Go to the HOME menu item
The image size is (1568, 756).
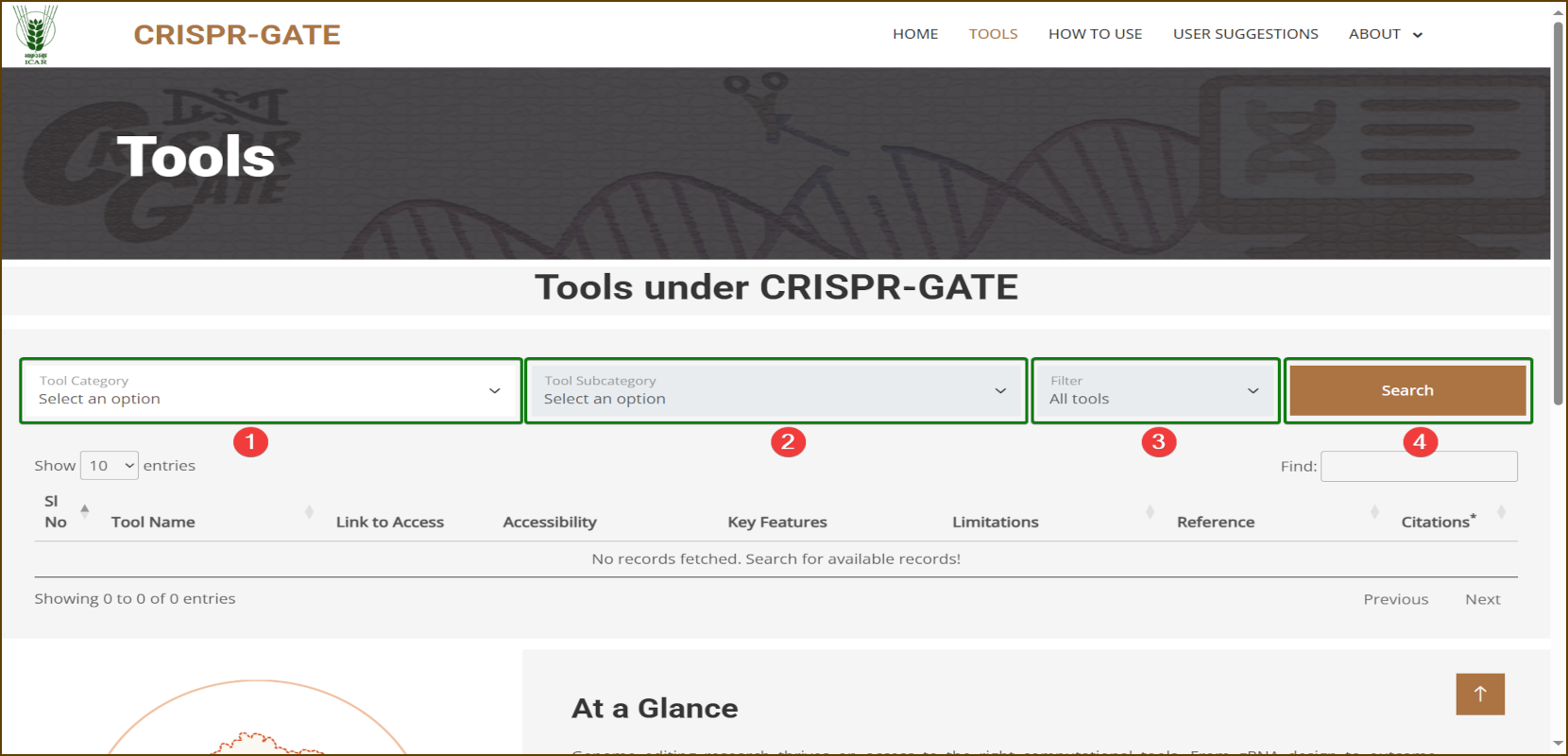(915, 34)
